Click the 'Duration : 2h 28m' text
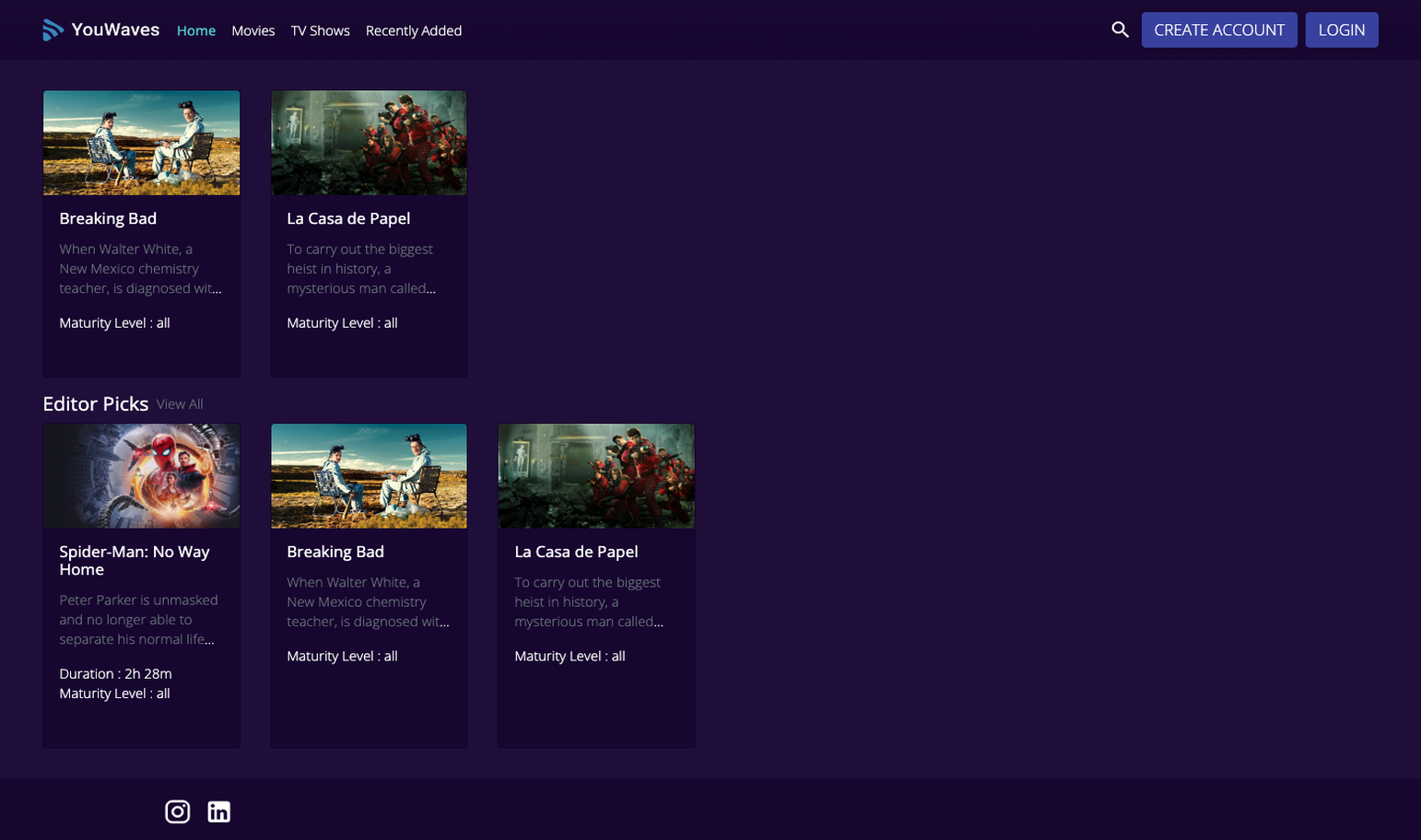The height and width of the screenshot is (840, 1421). [115, 673]
